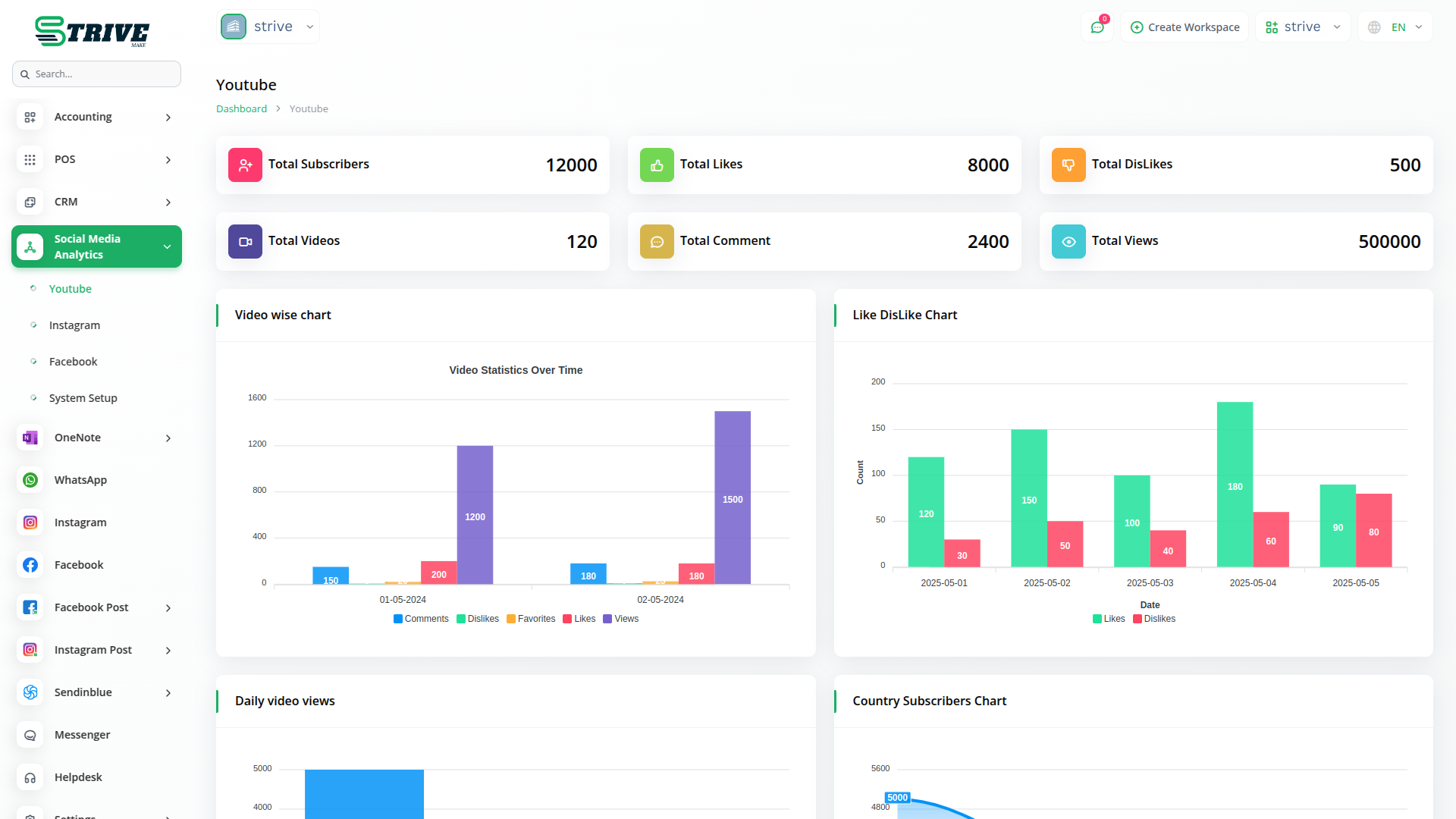Click the Total Subscribers pink icon
Viewport: 1456px width, 819px height.
coord(245,165)
